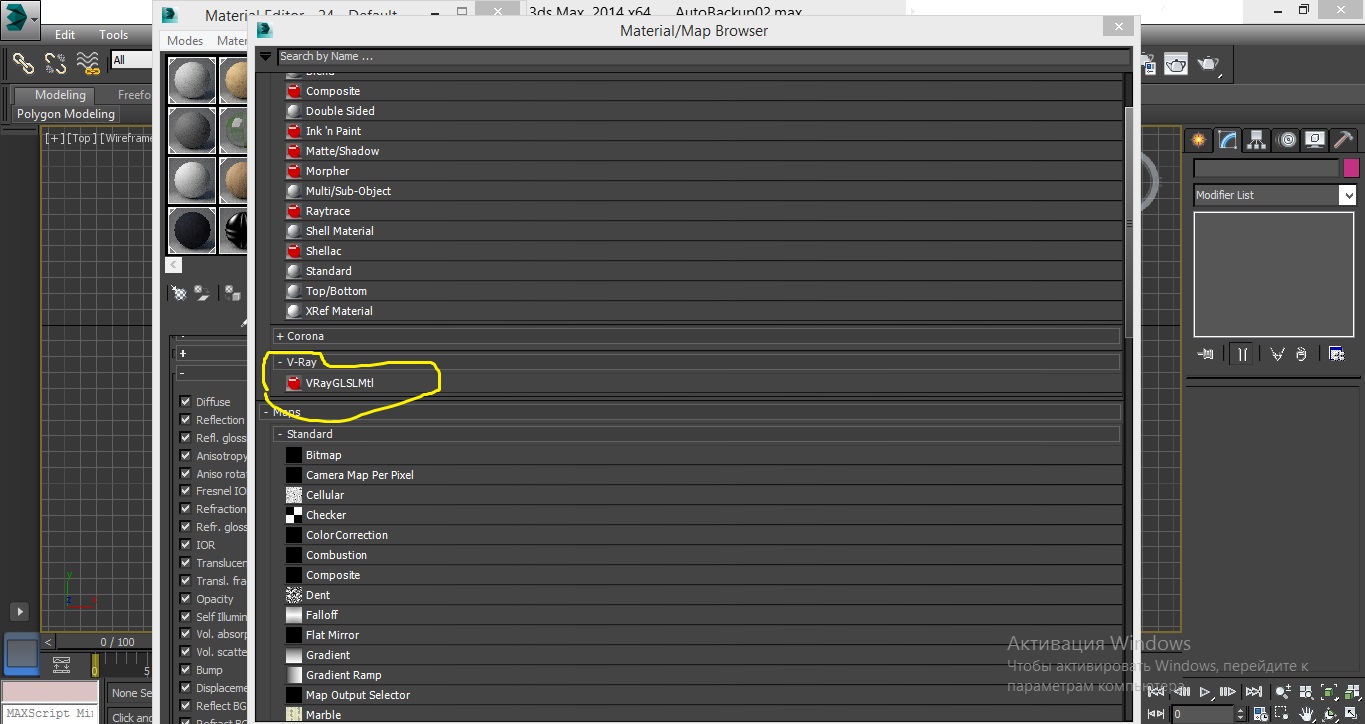Click the Play Animation control
This screenshot has width=1365, height=724.
click(1205, 692)
